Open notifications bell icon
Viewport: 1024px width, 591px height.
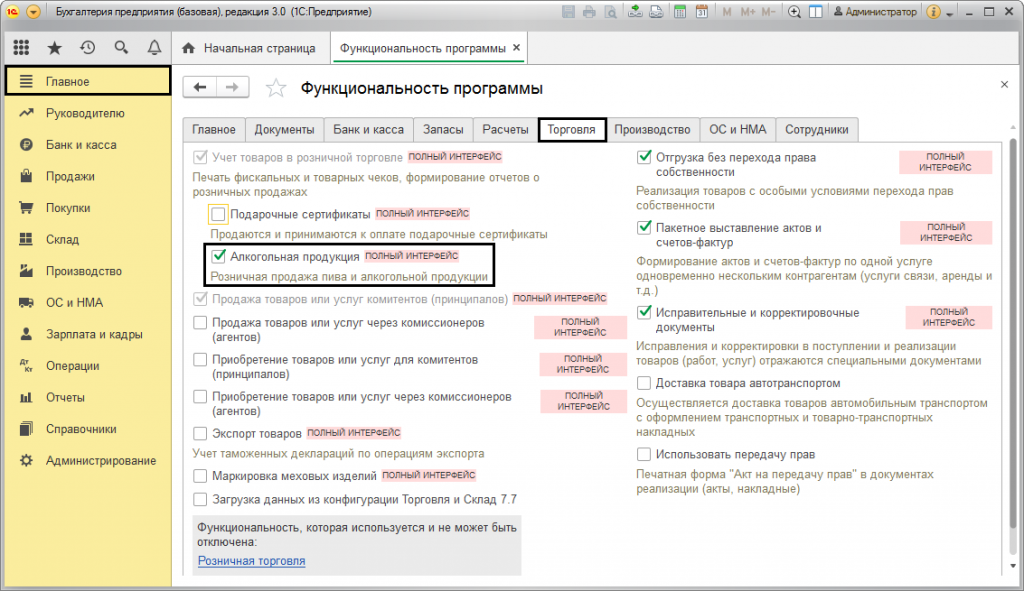(x=154, y=48)
